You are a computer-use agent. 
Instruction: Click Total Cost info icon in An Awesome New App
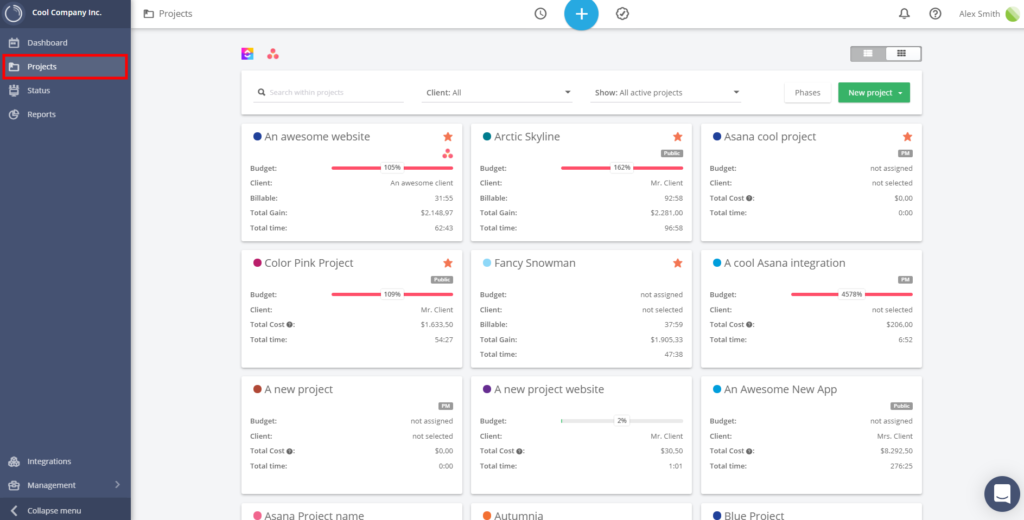tap(749, 451)
